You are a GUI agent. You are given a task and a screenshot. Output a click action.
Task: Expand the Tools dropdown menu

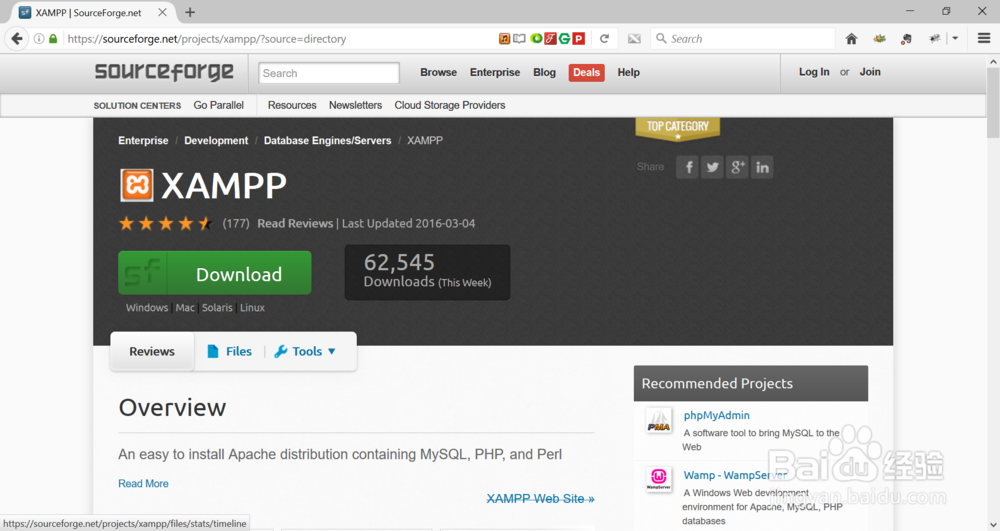(305, 351)
